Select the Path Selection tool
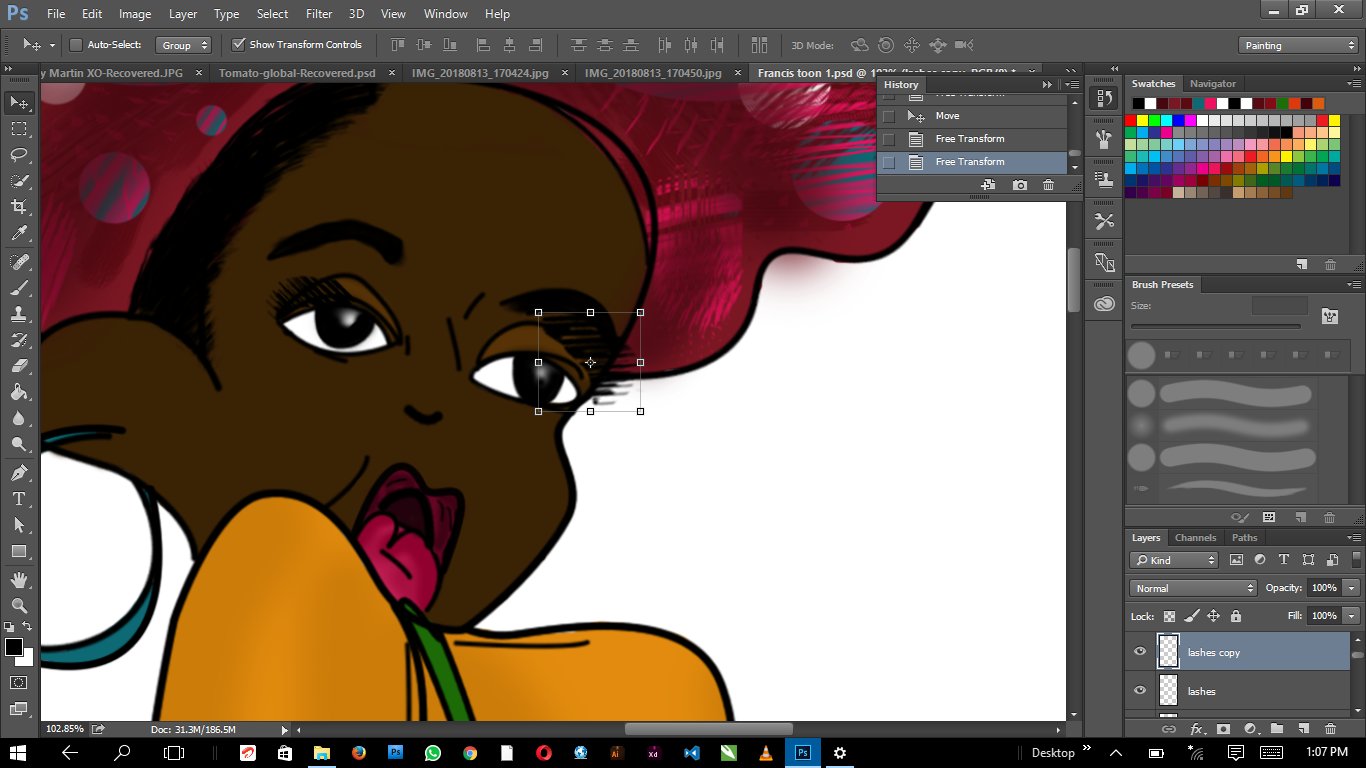1366x768 pixels. tap(19, 525)
